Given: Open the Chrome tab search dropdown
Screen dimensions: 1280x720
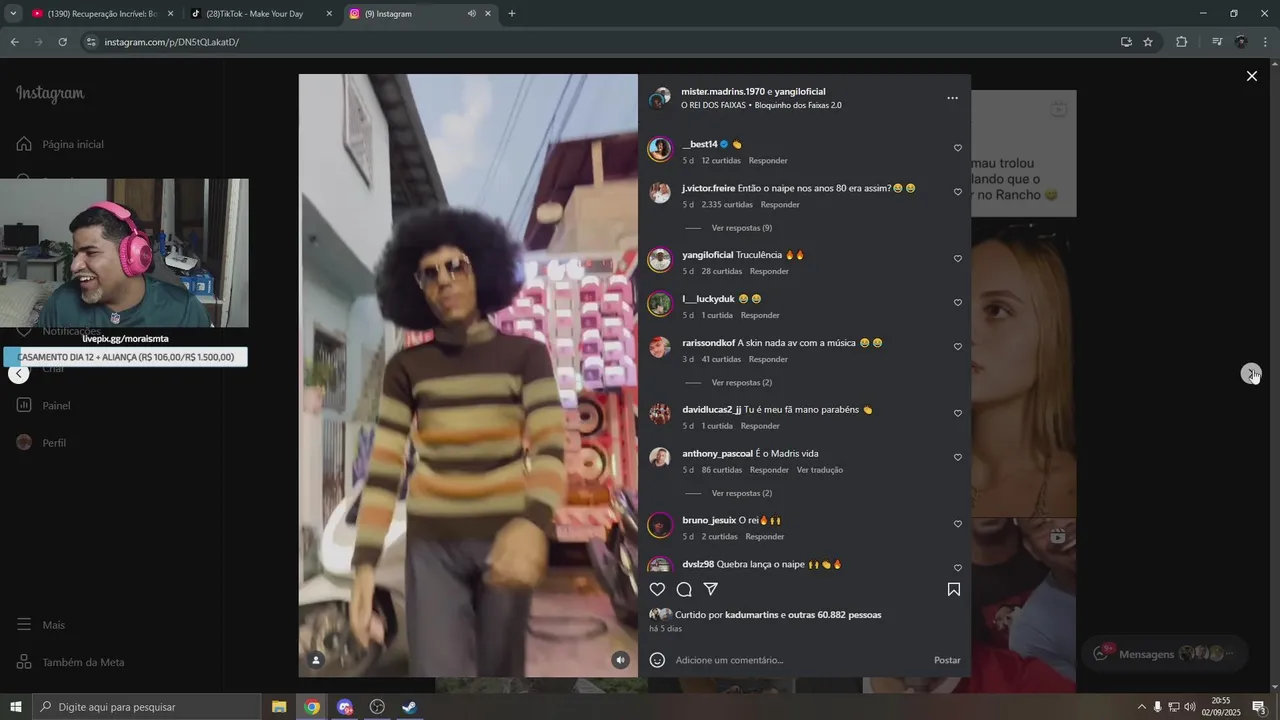Looking at the screenshot, I should pos(13,14).
